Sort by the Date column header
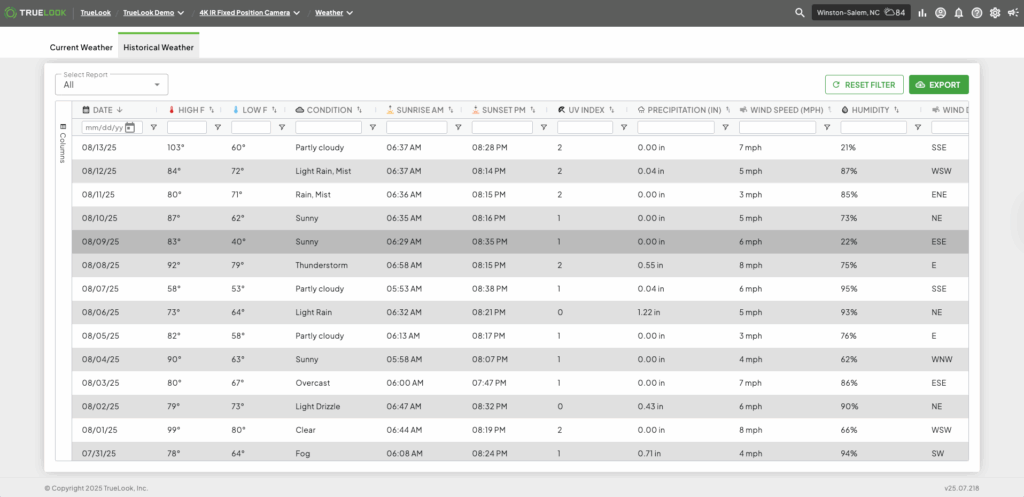The image size is (1024, 497). (103, 110)
